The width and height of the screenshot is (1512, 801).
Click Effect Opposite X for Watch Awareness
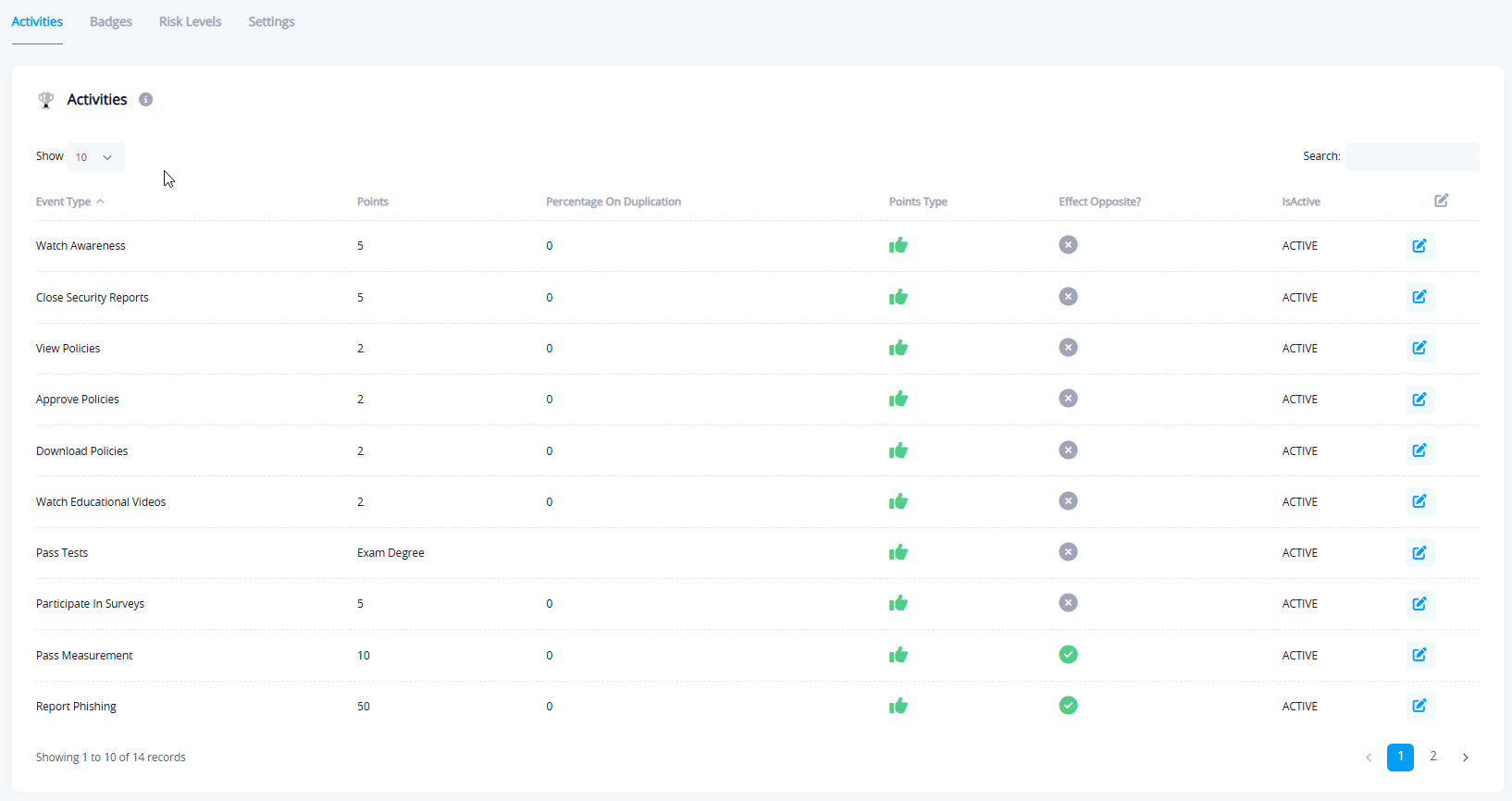(1068, 245)
